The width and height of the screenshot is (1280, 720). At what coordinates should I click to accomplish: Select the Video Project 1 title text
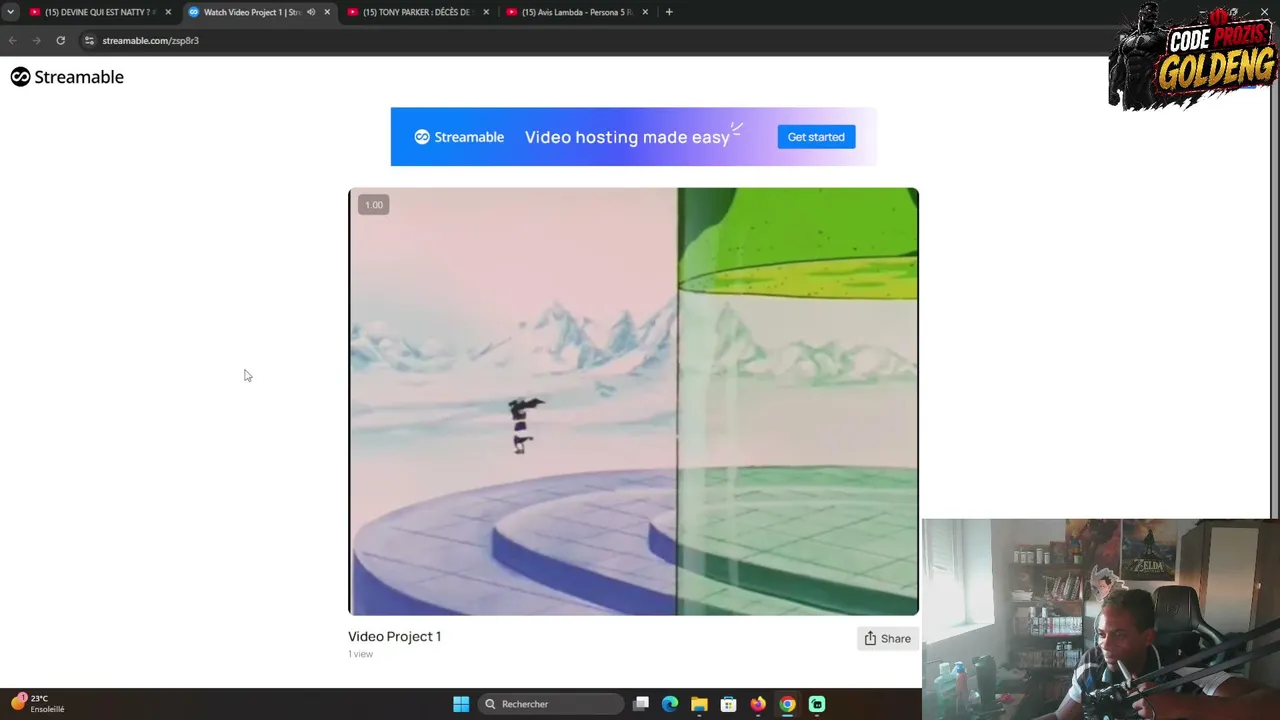(394, 636)
